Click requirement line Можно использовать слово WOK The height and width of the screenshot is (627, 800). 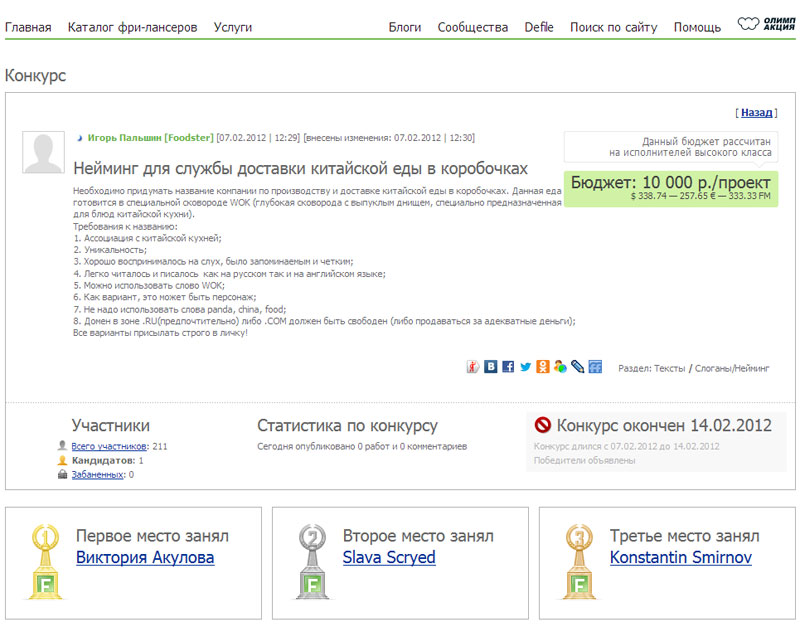pos(149,285)
